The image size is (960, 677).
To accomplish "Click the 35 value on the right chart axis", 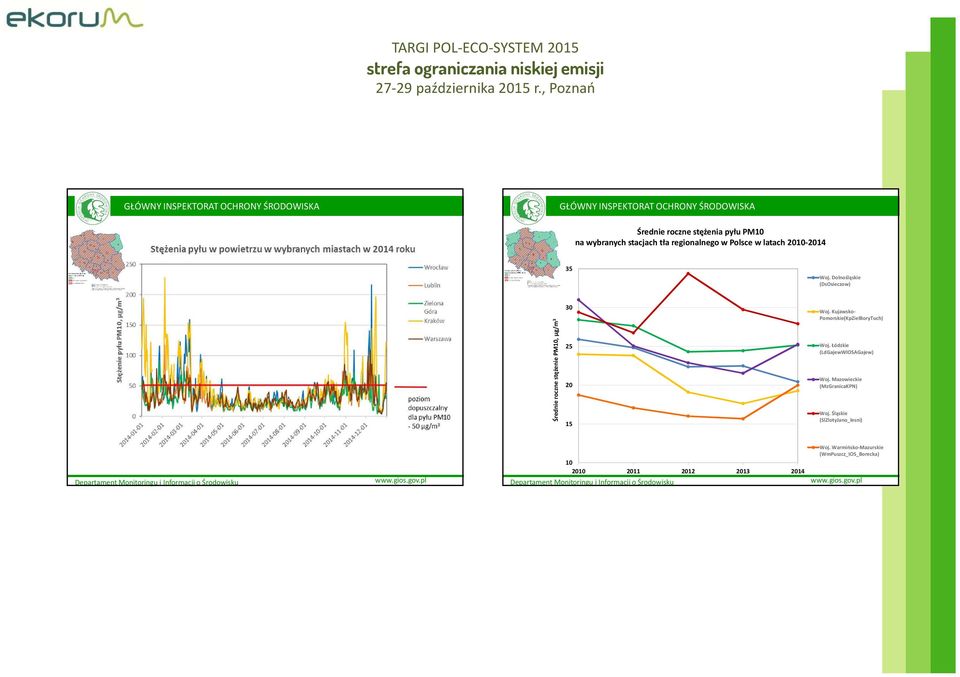I will click(569, 269).
